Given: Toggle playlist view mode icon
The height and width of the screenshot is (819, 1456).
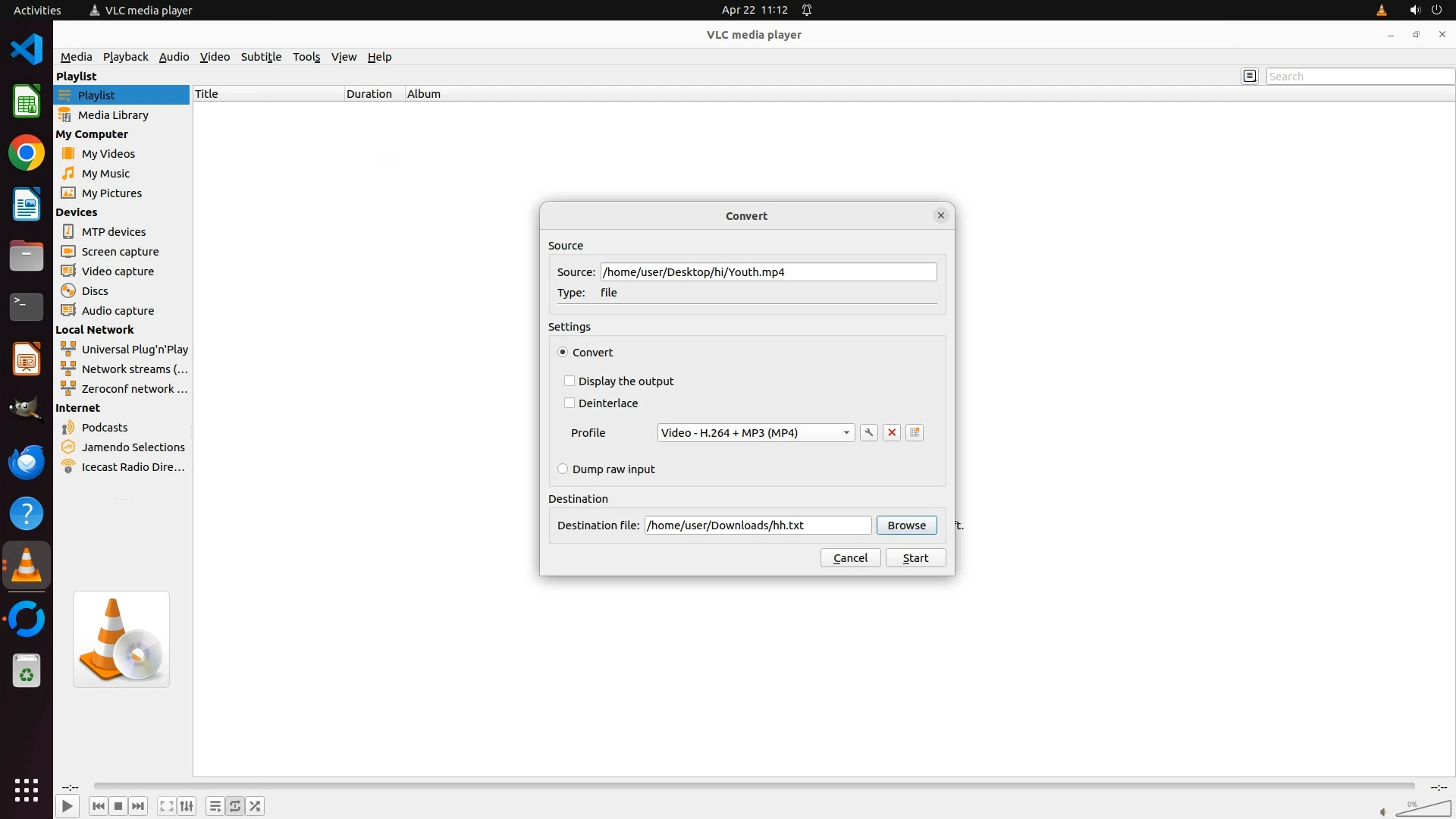Looking at the screenshot, I should (x=1250, y=76).
